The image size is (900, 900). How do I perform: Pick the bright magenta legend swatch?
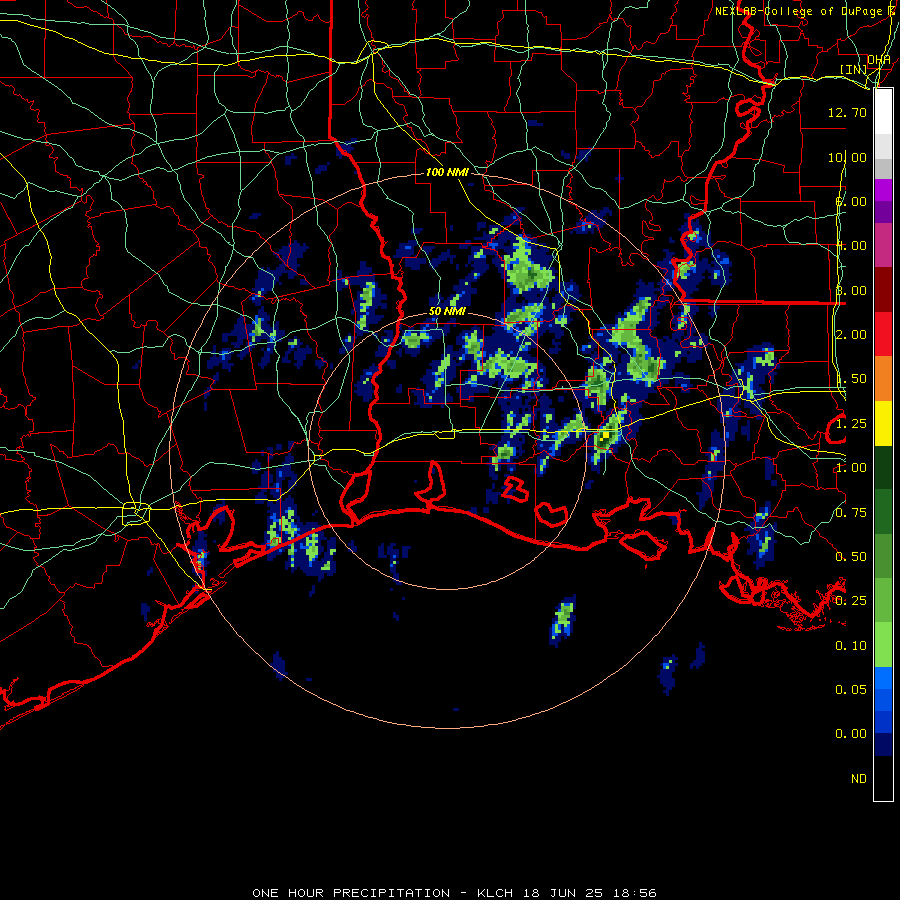tap(883, 190)
